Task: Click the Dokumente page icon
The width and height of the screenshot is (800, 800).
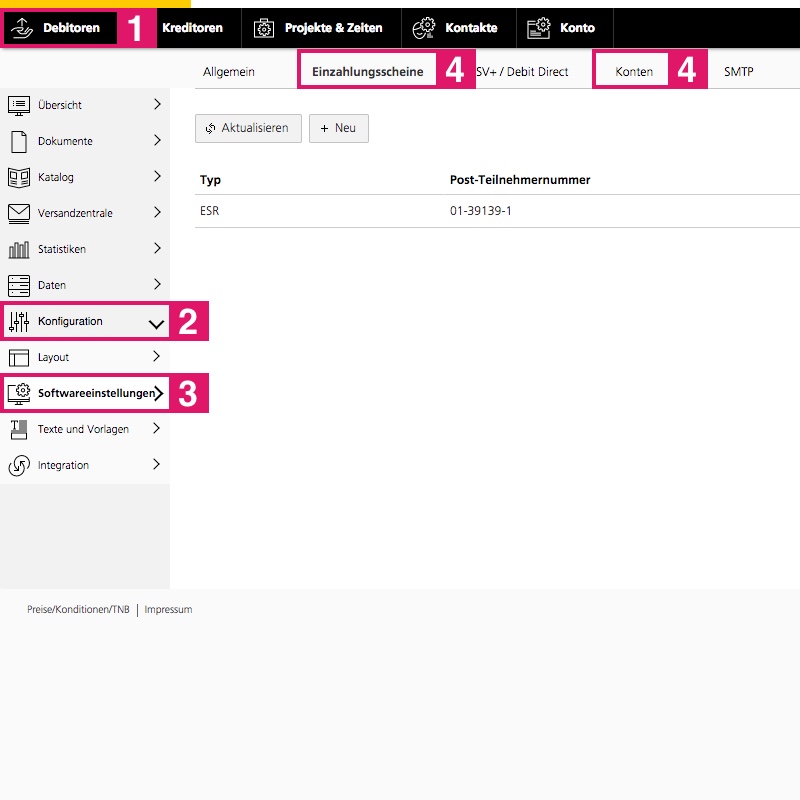Action: pyautogui.click(x=18, y=141)
